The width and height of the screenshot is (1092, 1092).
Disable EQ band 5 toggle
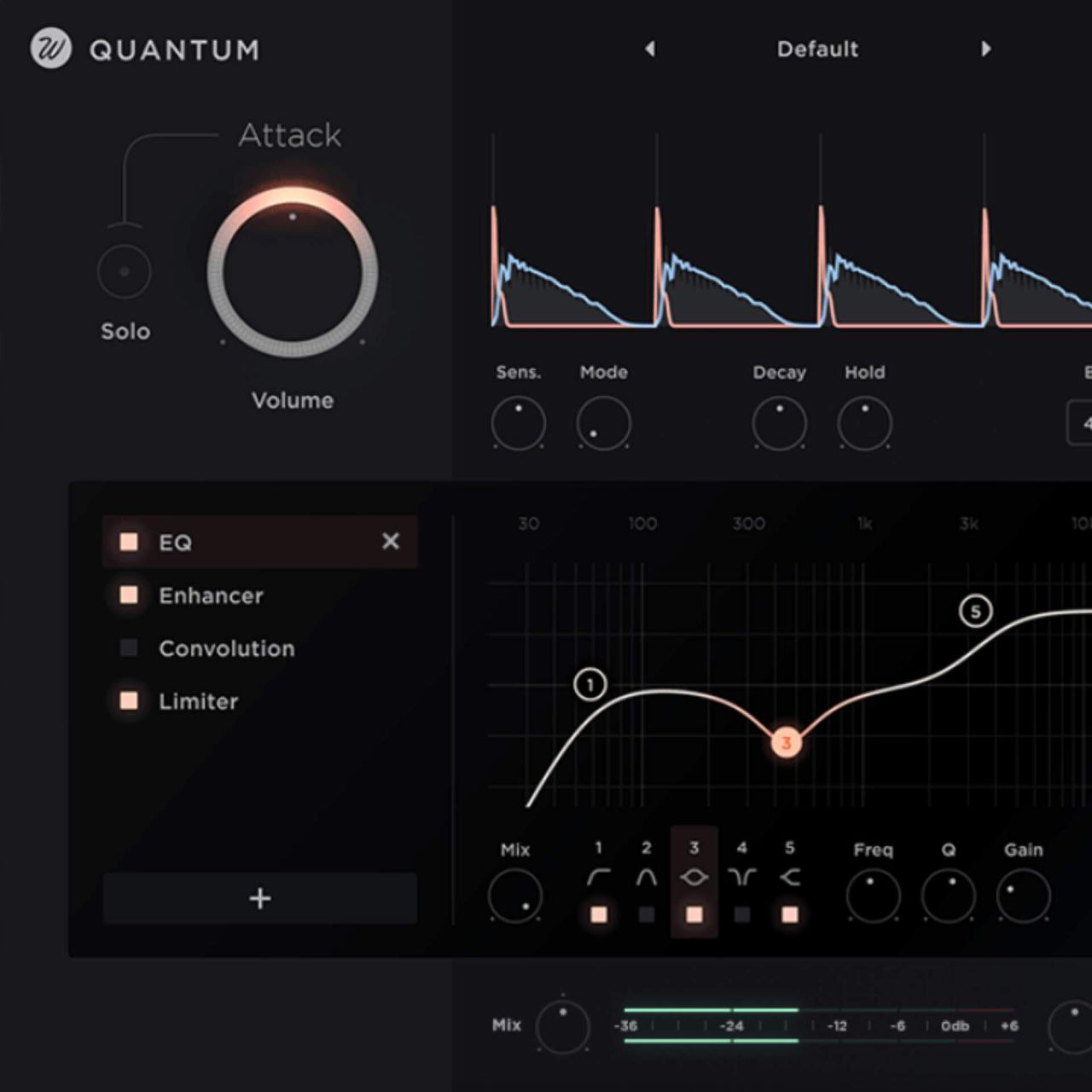pyautogui.click(x=790, y=915)
